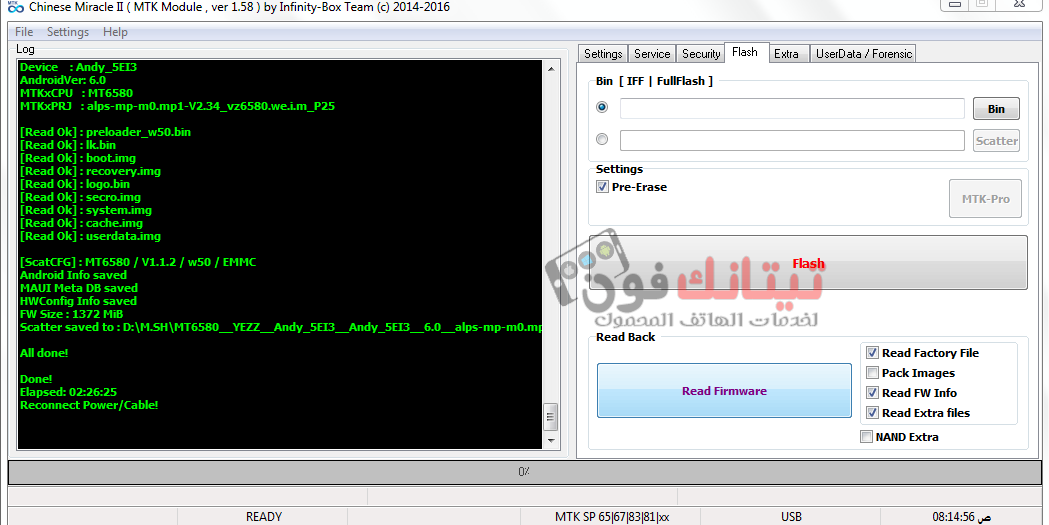Click the Bin browse button

pos(996,109)
